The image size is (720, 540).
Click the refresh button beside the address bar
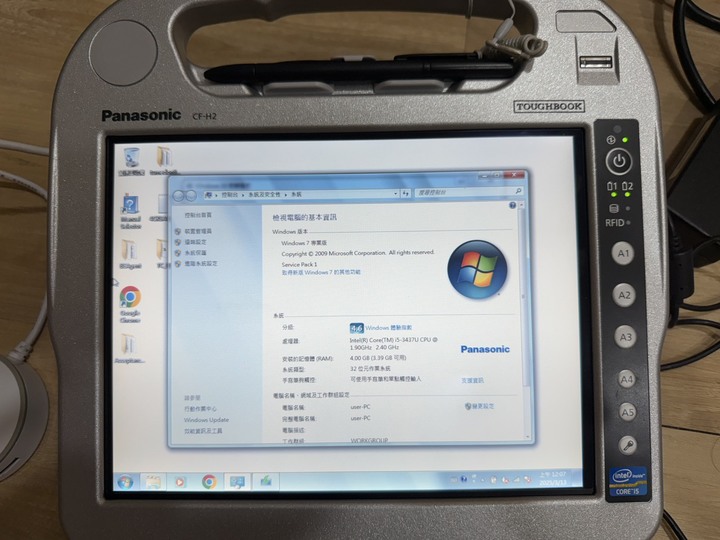405,194
